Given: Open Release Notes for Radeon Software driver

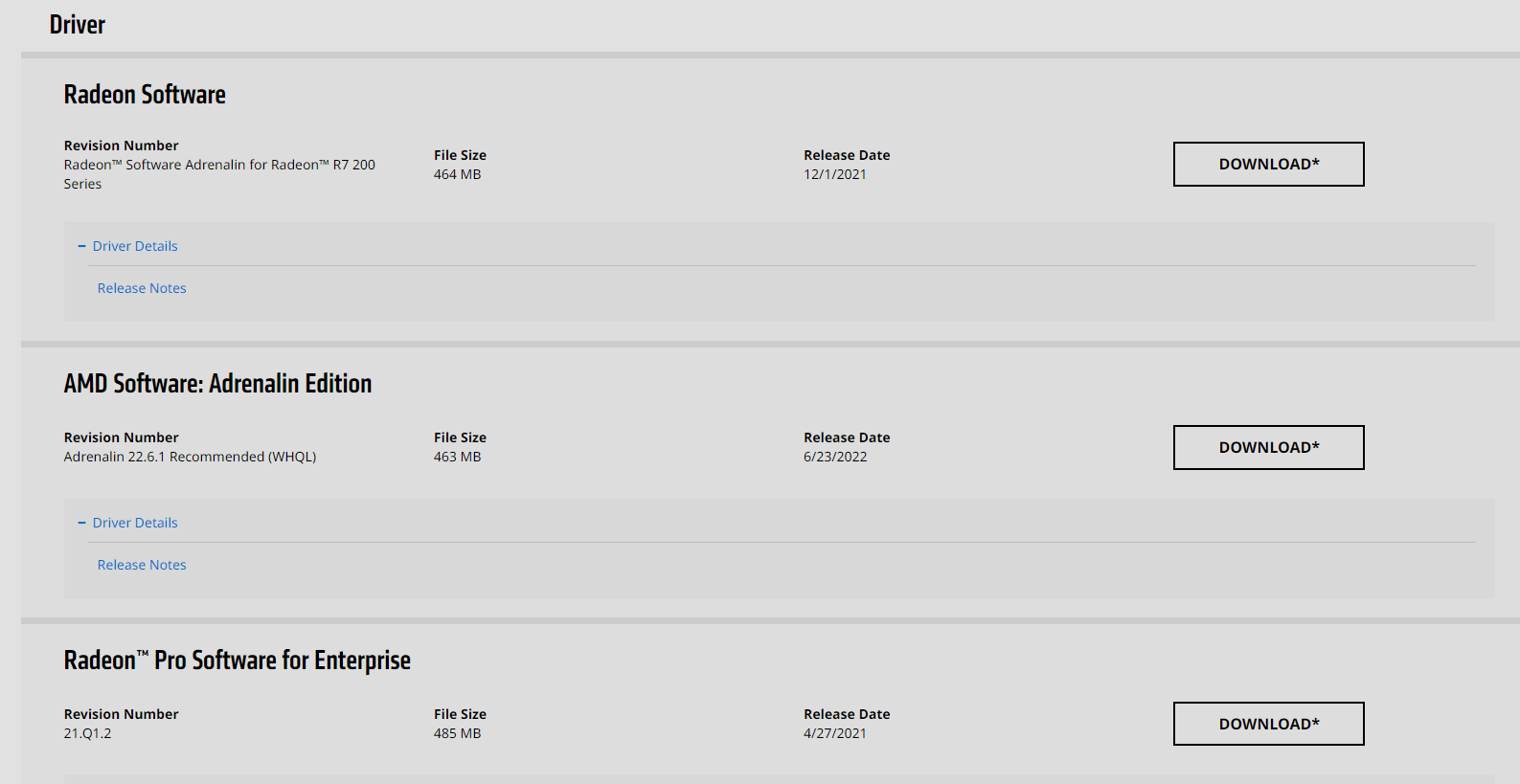Looking at the screenshot, I should pyautogui.click(x=142, y=288).
